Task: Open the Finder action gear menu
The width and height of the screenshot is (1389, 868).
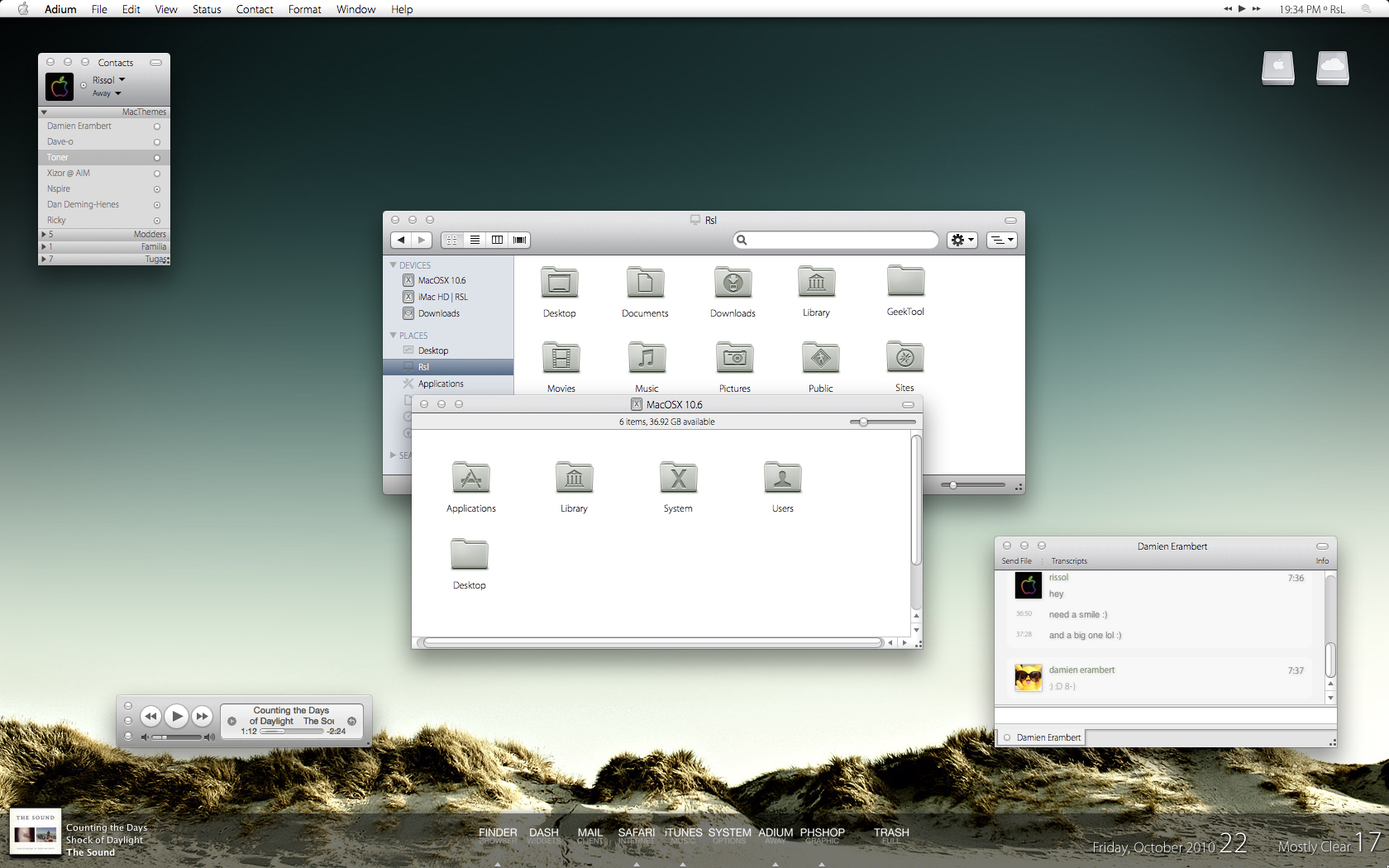Action: (962, 240)
